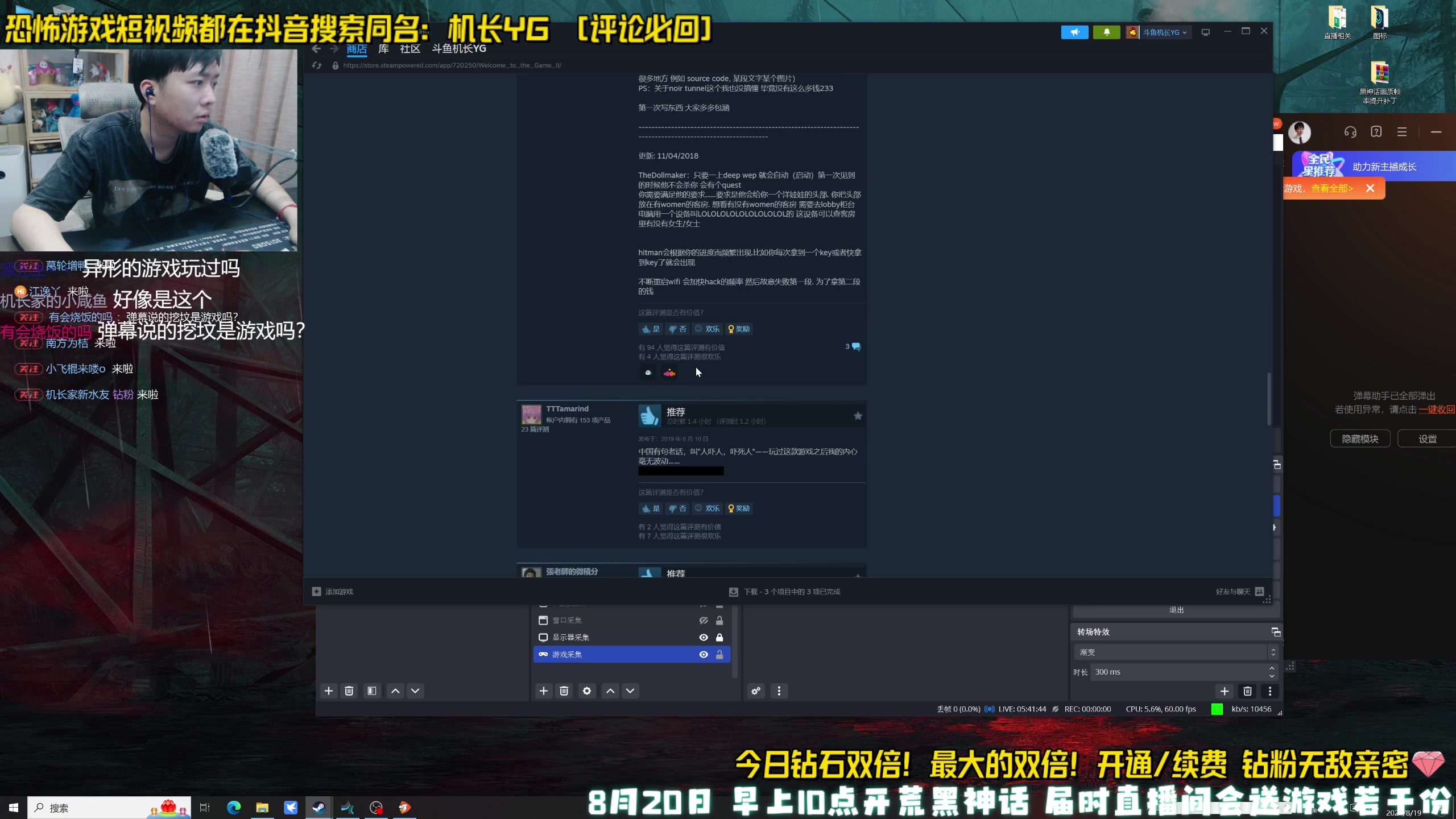Unlock the 显示器采集 source
Viewport: 1456px width, 819px height.
(719, 637)
